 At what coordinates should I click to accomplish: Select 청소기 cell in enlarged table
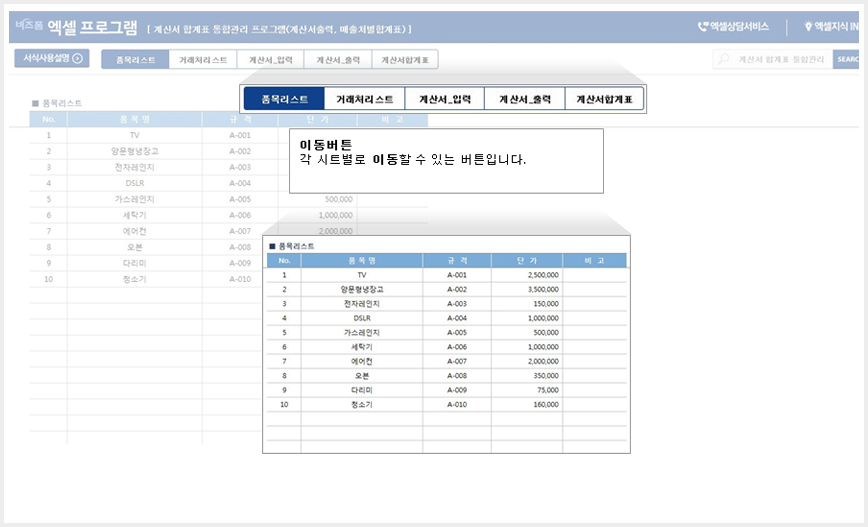coord(361,405)
